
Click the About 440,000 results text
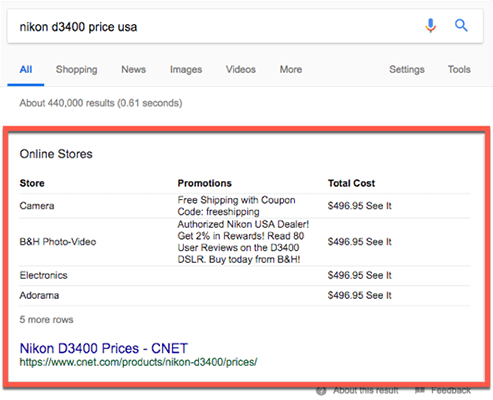coord(101,103)
